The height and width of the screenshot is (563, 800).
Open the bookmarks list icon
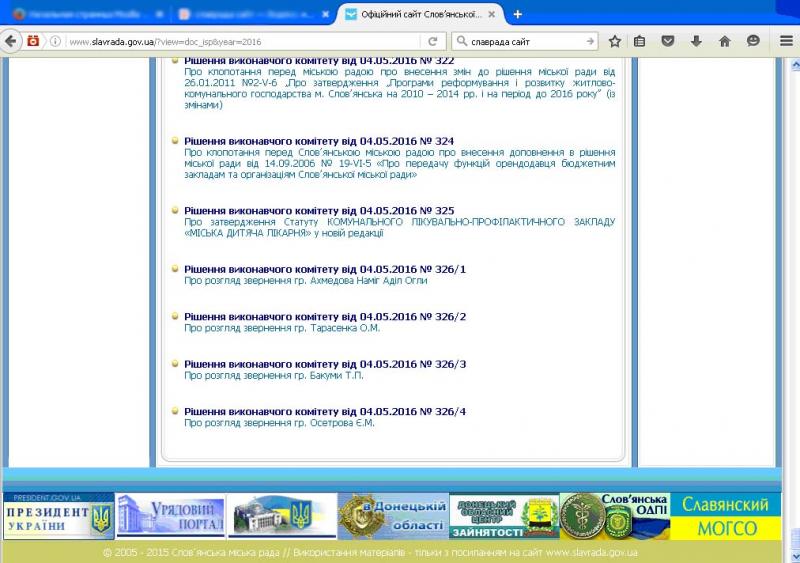(x=640, y=41)
